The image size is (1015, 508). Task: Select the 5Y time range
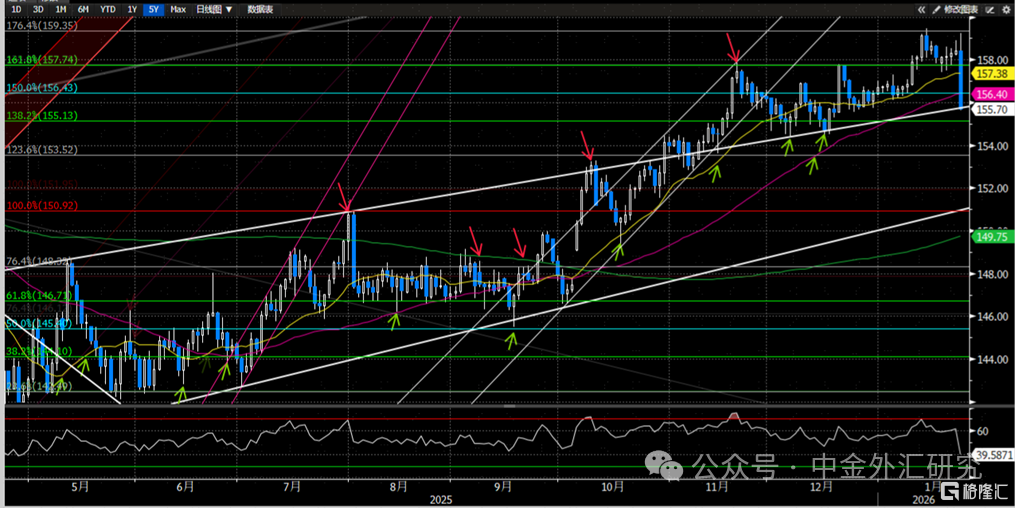[152, 9]
